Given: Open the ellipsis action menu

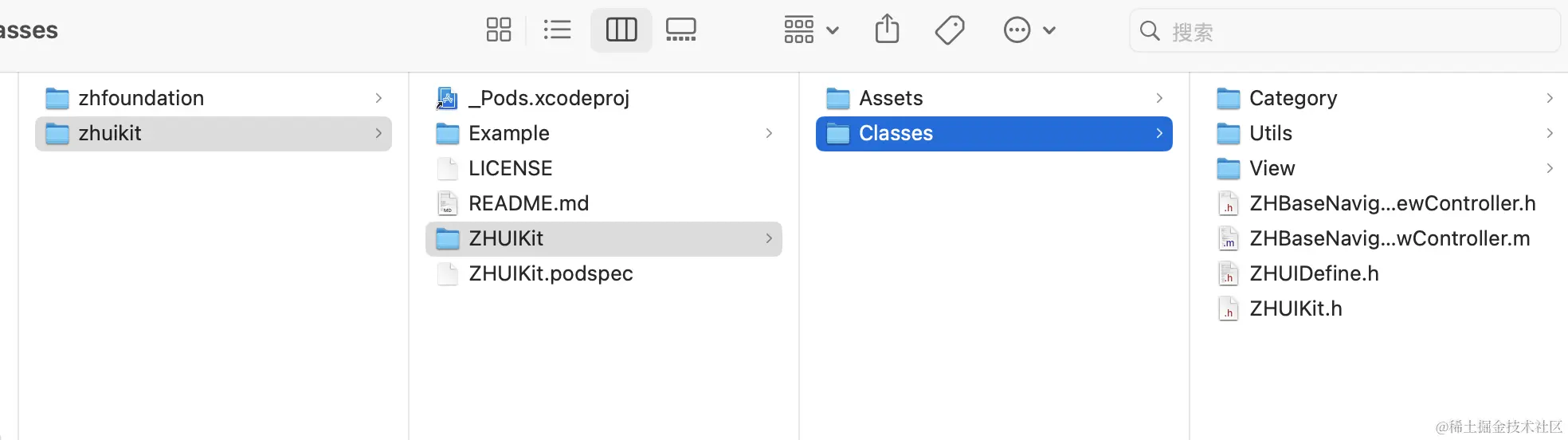Looking at the screenshot, I should point(1017,30).
